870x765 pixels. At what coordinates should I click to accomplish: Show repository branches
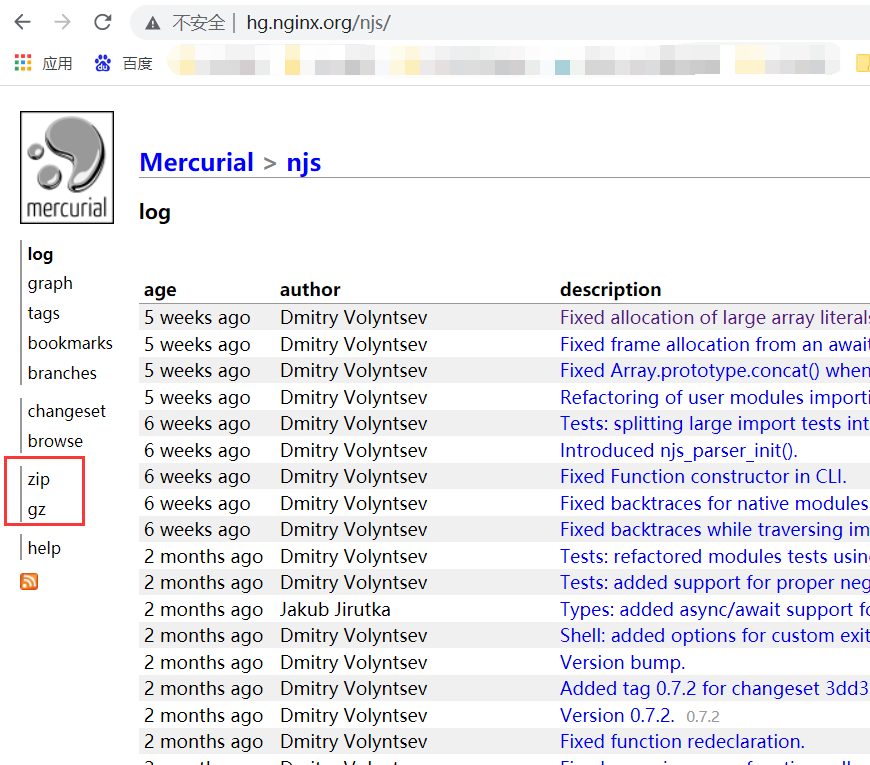(x=61, y=372)
